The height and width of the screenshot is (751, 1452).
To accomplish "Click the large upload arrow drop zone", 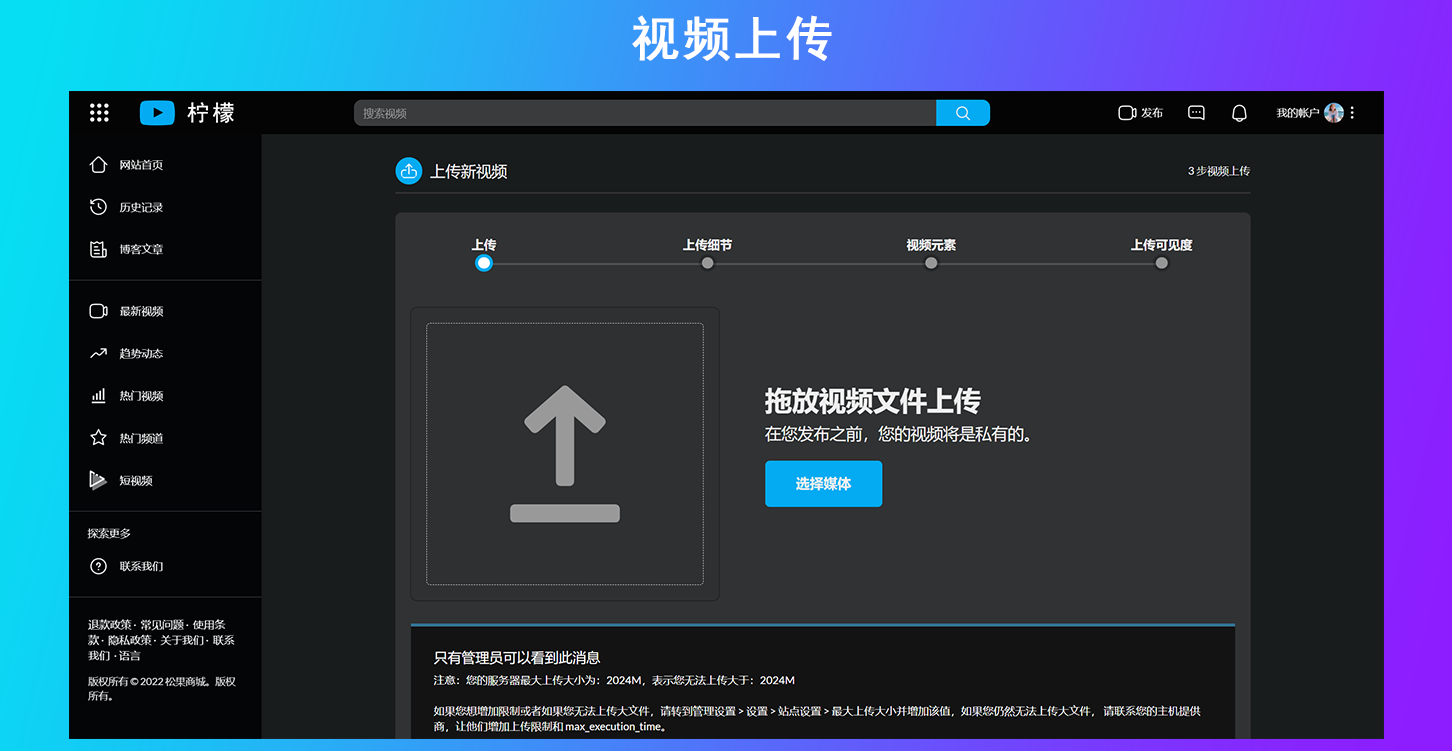I will click(x=565, y=454).
